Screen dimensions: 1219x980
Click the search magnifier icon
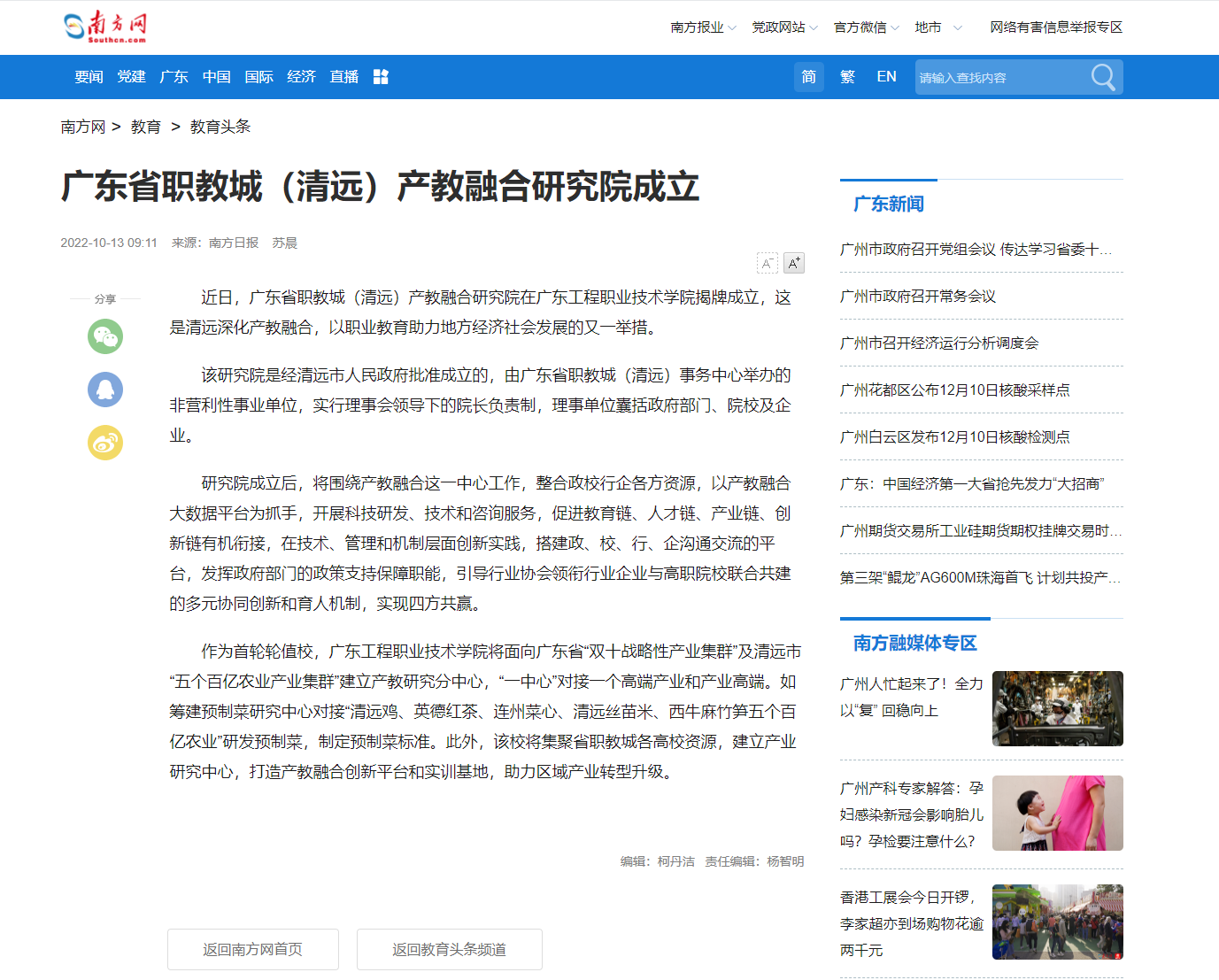pos(1102,77)
